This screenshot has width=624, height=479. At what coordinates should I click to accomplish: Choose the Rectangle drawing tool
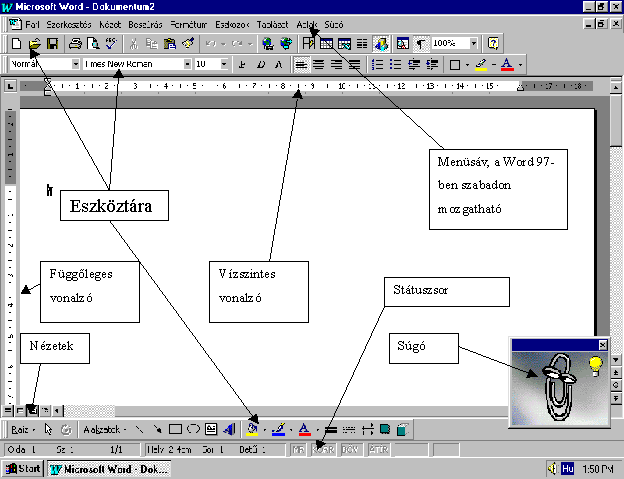[175, 430]
